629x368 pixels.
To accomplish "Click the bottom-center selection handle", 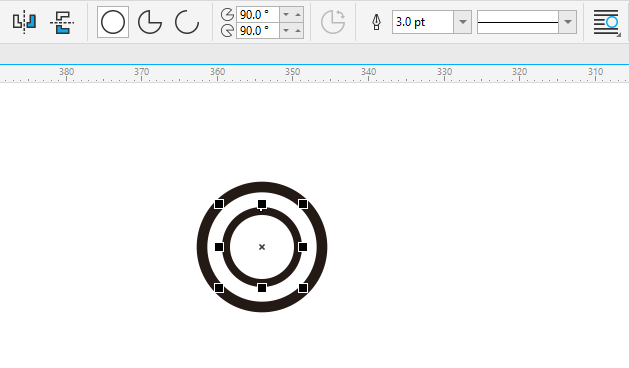I will coord(262,288).
